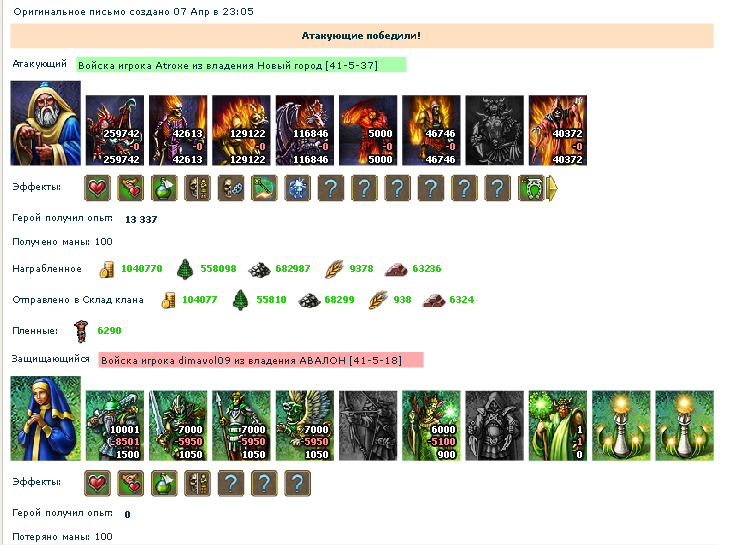Click the last defender tower icon
This screenshot has width=730, height=545.
[684, 425]
